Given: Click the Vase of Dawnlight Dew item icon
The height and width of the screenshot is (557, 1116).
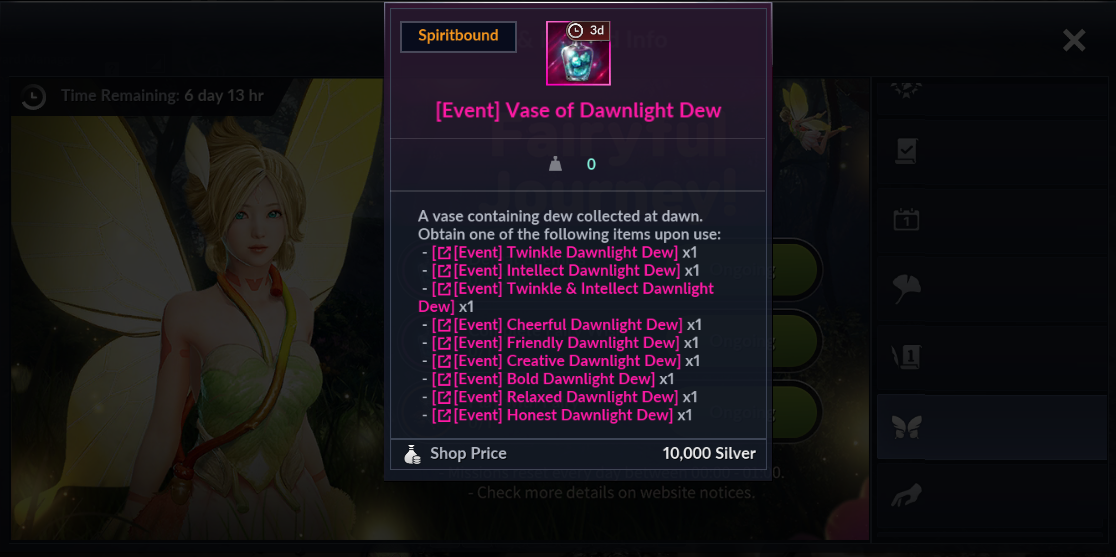Looking at the screenshot, I should tap(578, 53).
